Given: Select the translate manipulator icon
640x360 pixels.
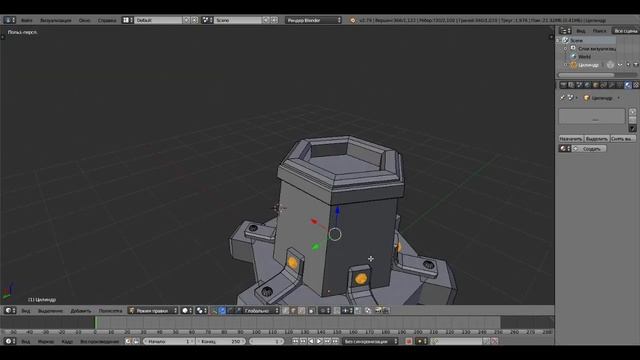Looking at the screenshot, I should (x=222, y=311).
